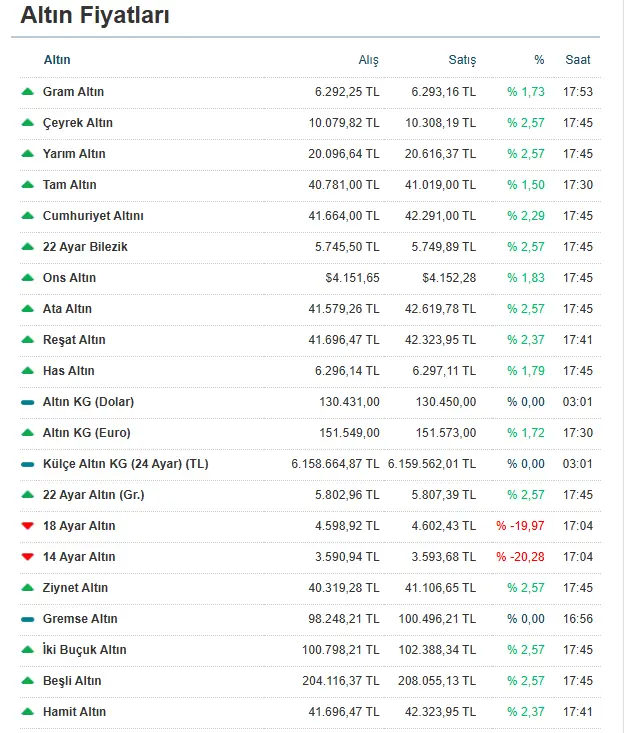Click the blue flat indicator beside Altın KG (Dolar)
629x733 pixels.
tap(28, 402)
